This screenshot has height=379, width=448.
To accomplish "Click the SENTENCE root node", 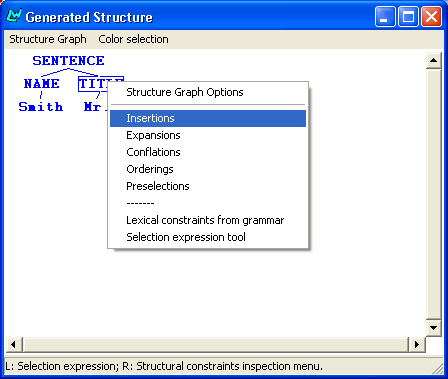I will point(68,61).
